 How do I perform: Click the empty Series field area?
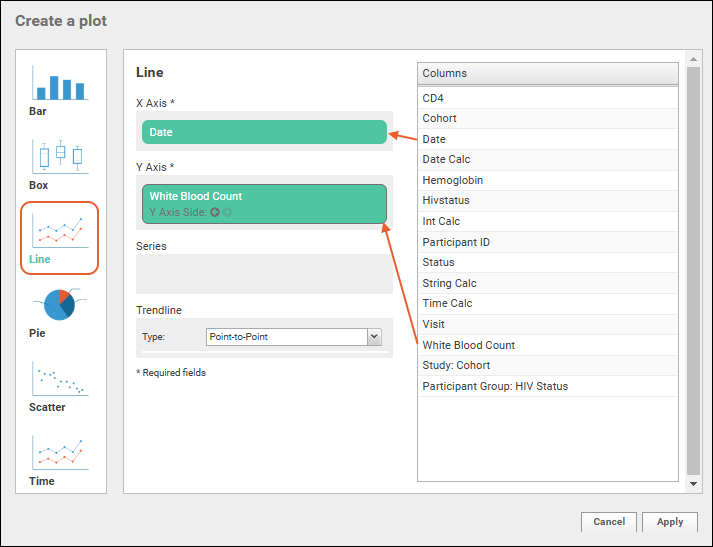264,273
